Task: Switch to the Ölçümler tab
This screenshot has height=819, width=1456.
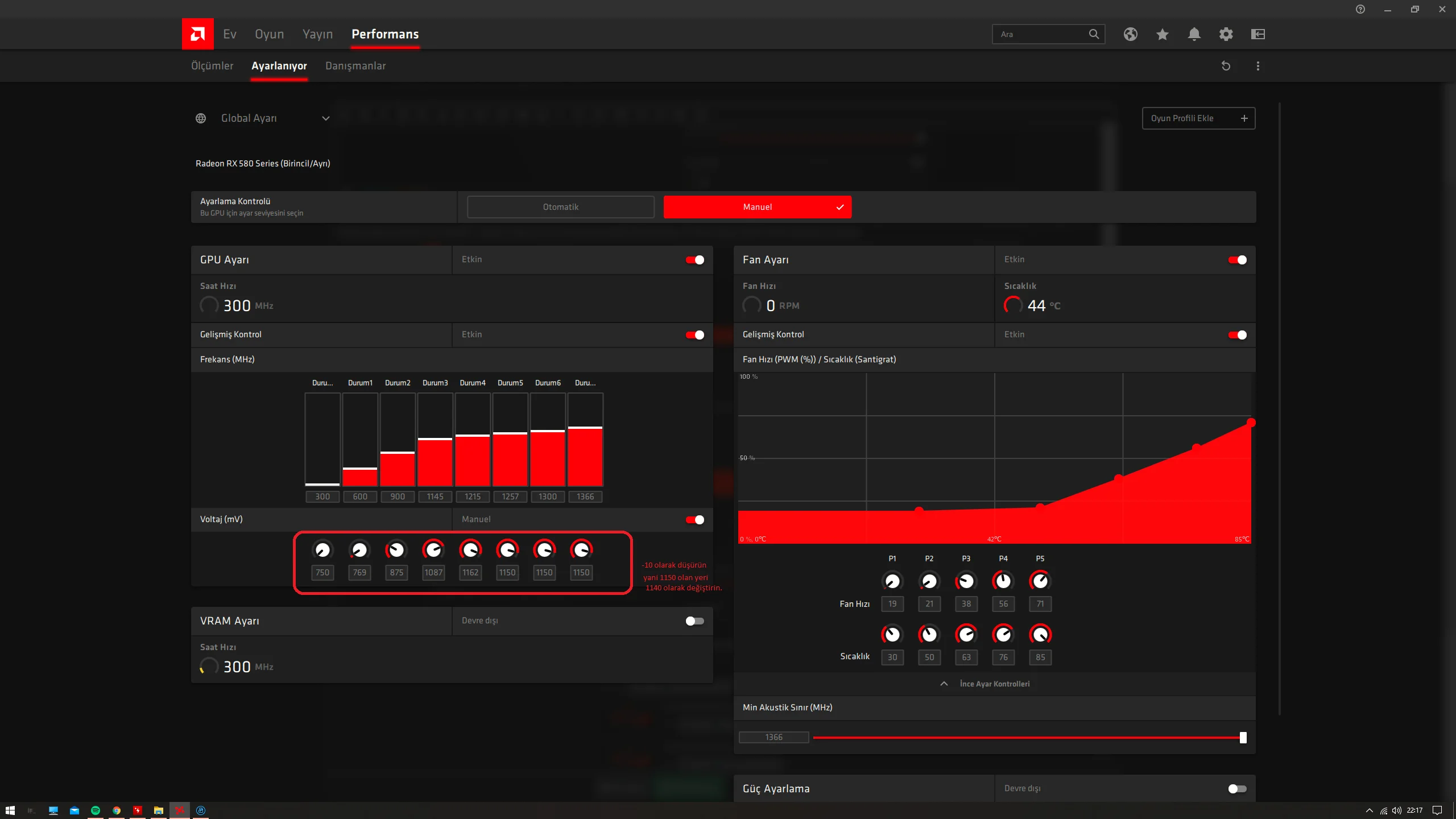Action: click(212, 66)
